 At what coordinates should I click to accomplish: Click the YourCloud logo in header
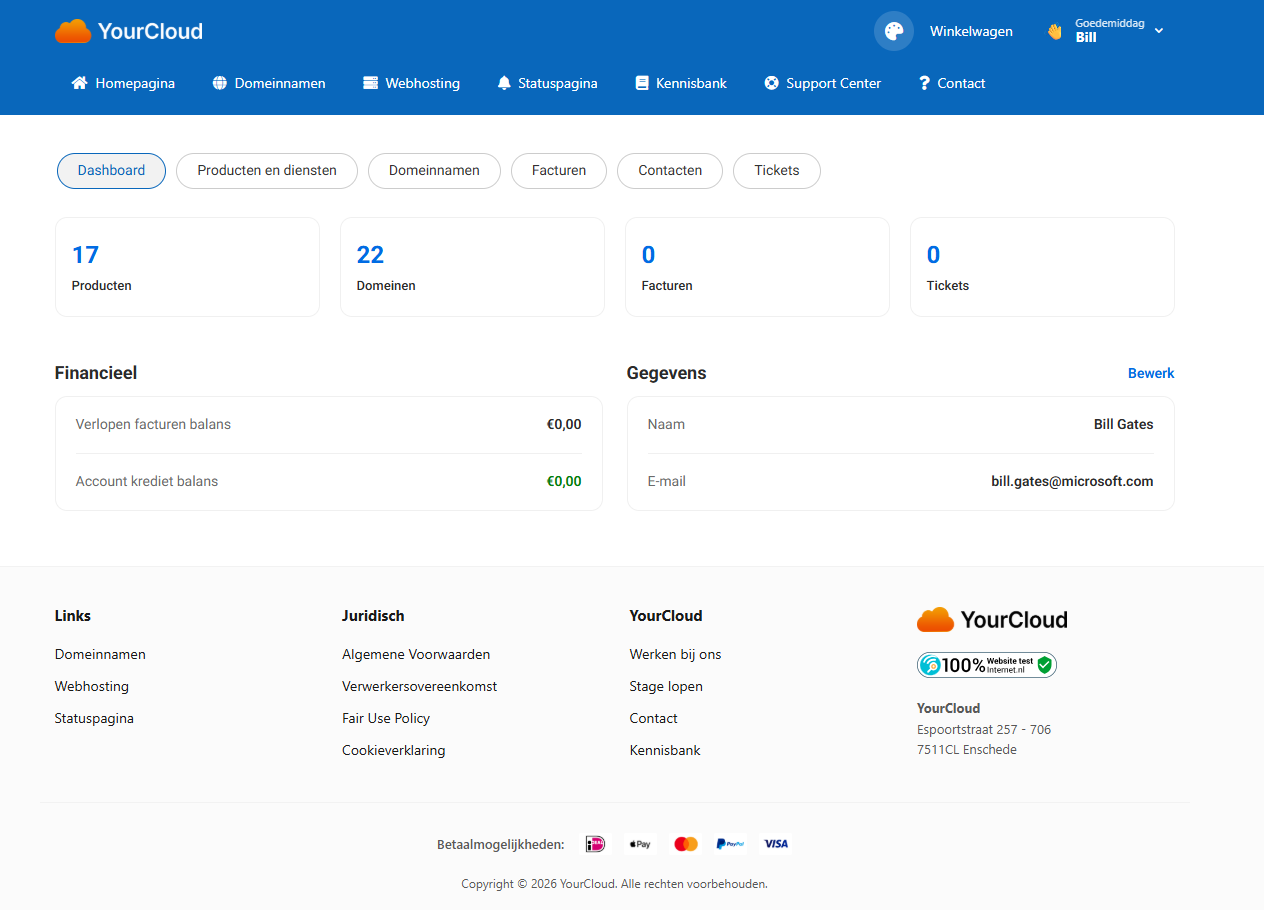(129, 31)
